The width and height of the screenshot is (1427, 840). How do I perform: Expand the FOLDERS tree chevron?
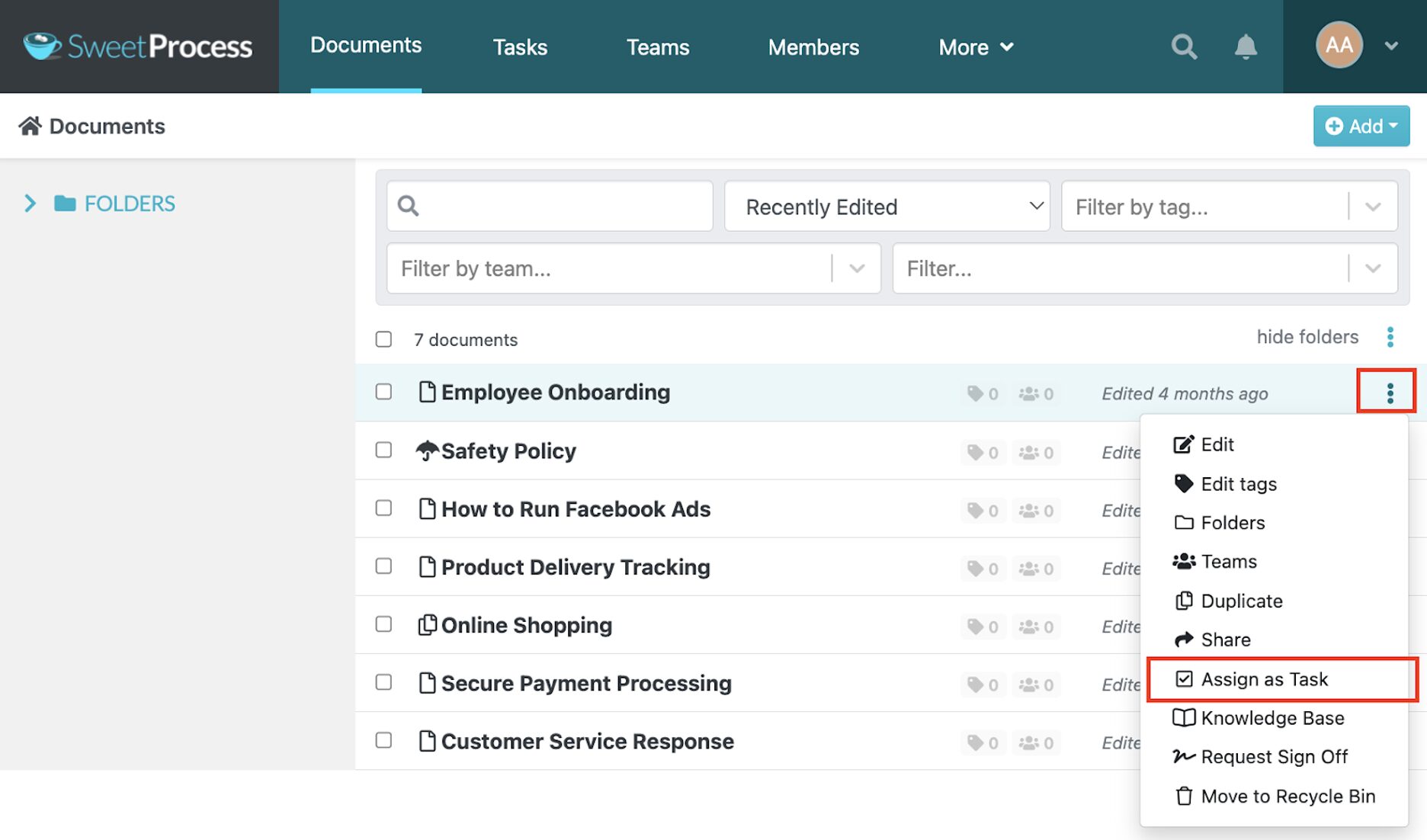[x=30, y=204]
